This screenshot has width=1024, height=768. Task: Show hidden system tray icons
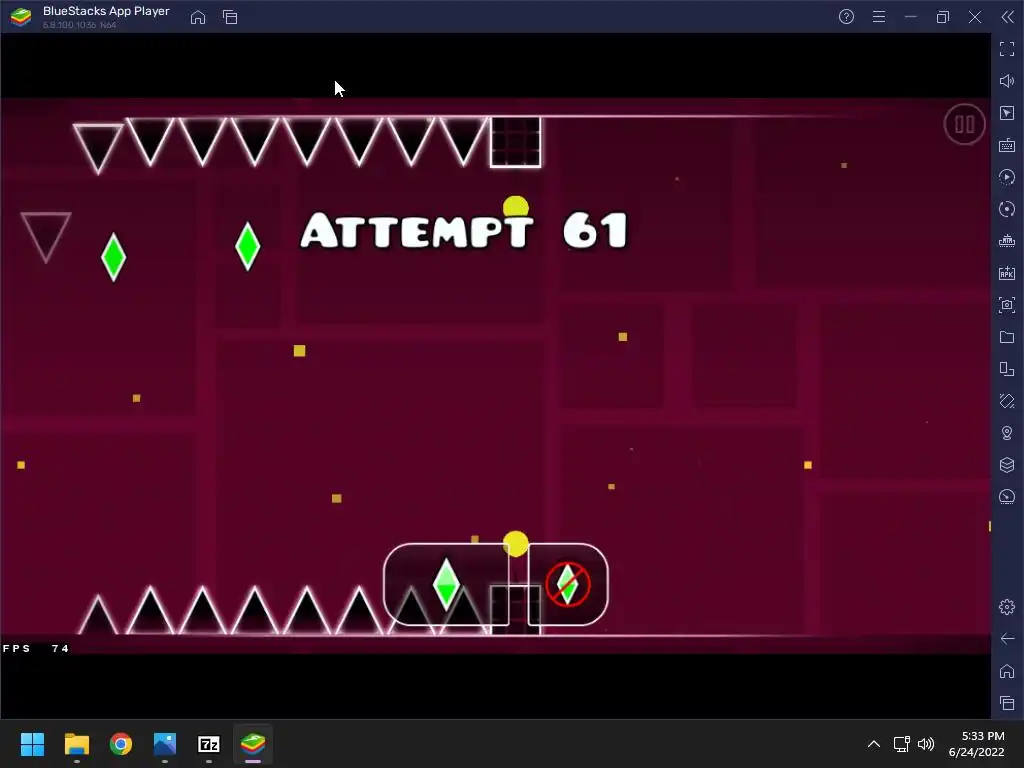click(x=874, y=744)
